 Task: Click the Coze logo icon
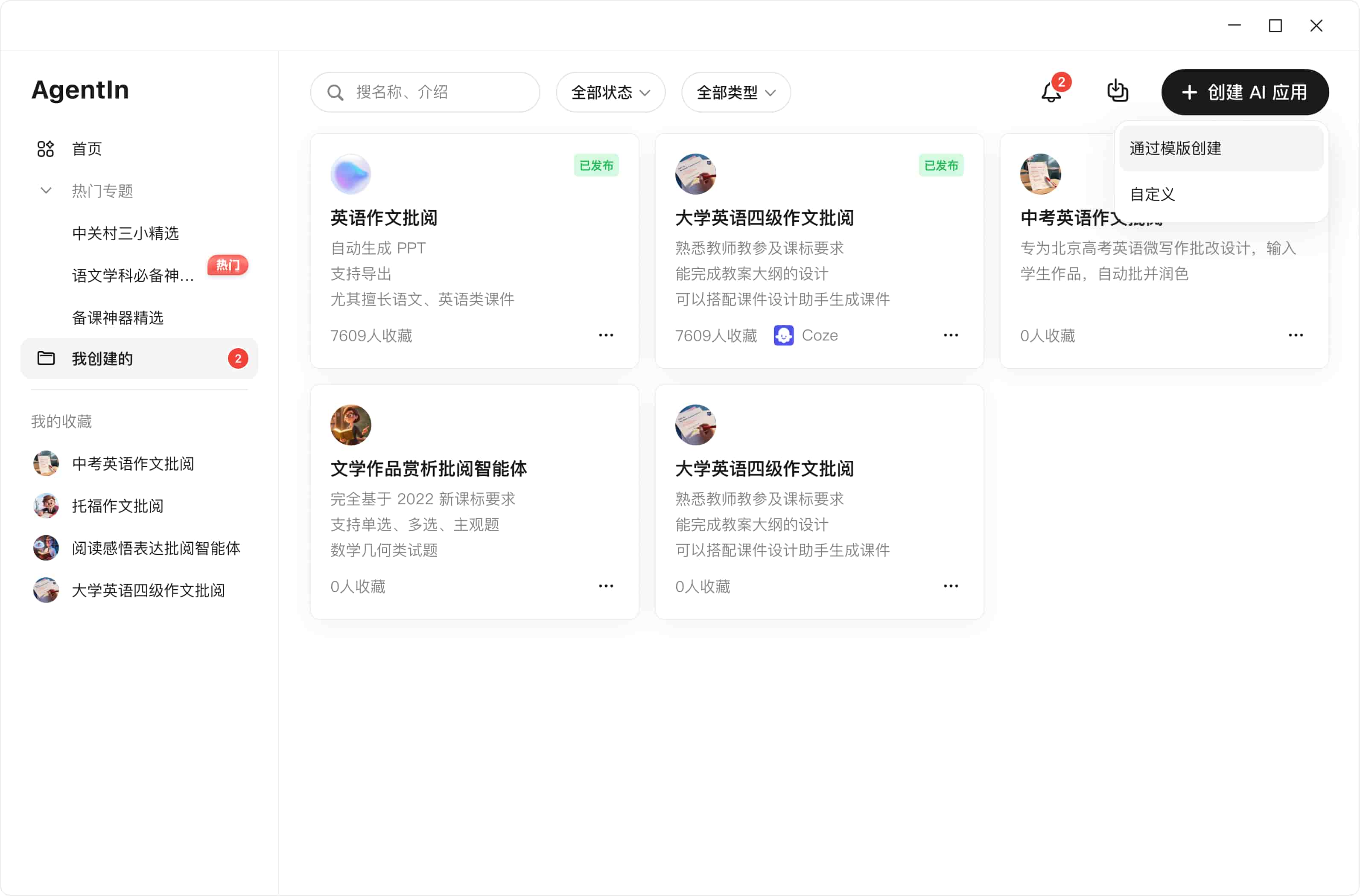tap(783, 335)
